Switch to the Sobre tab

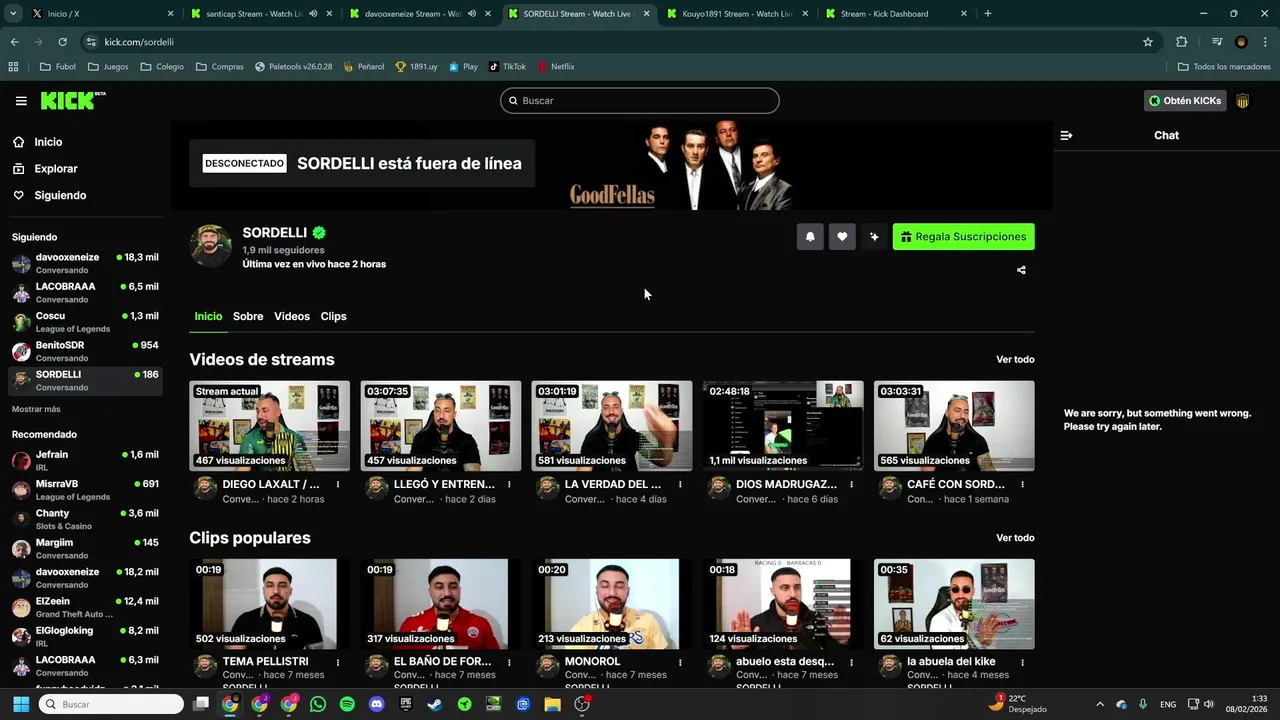(248, 316)
